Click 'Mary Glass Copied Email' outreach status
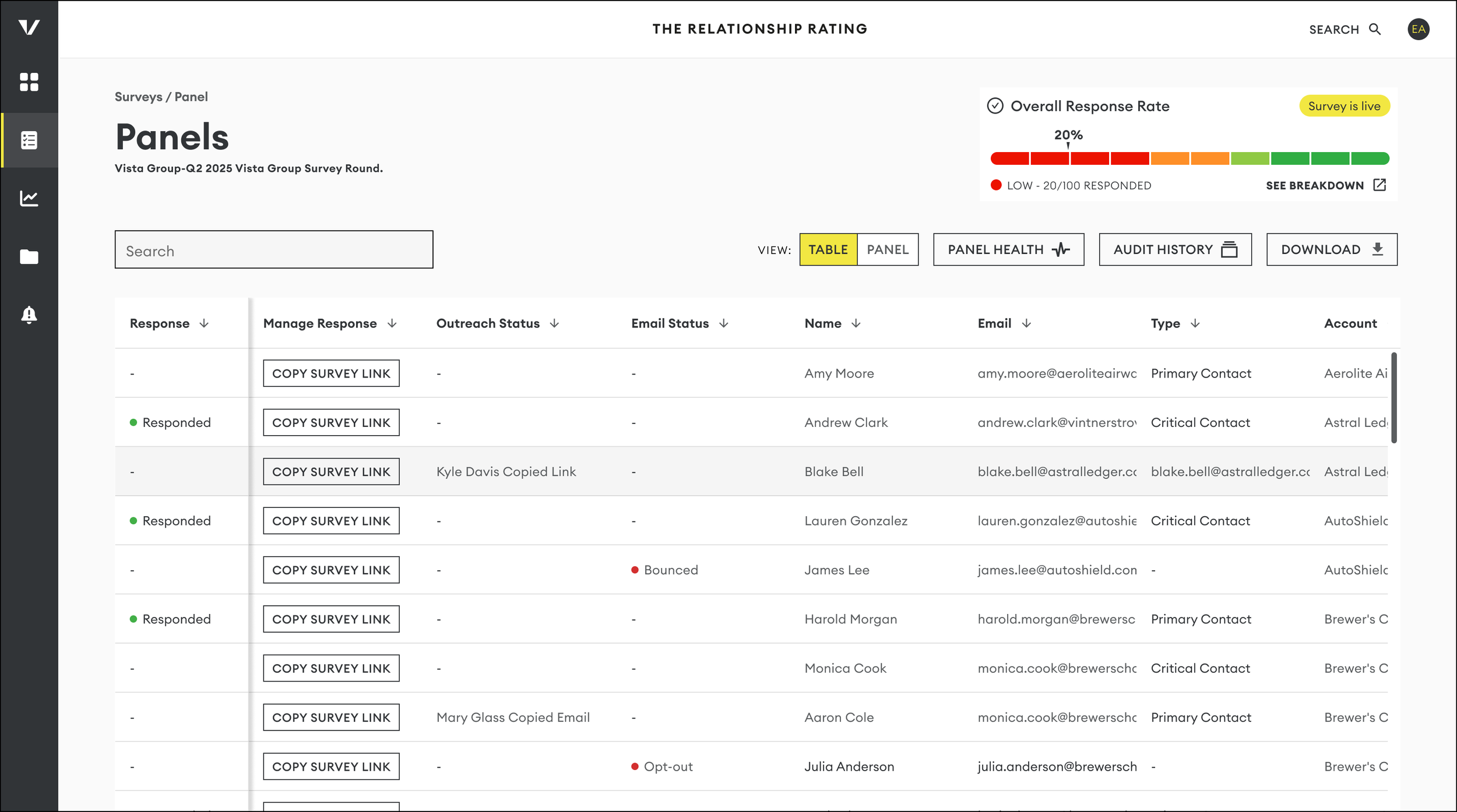The height and width of the screenshot is (812, 1457). point(513,718)
